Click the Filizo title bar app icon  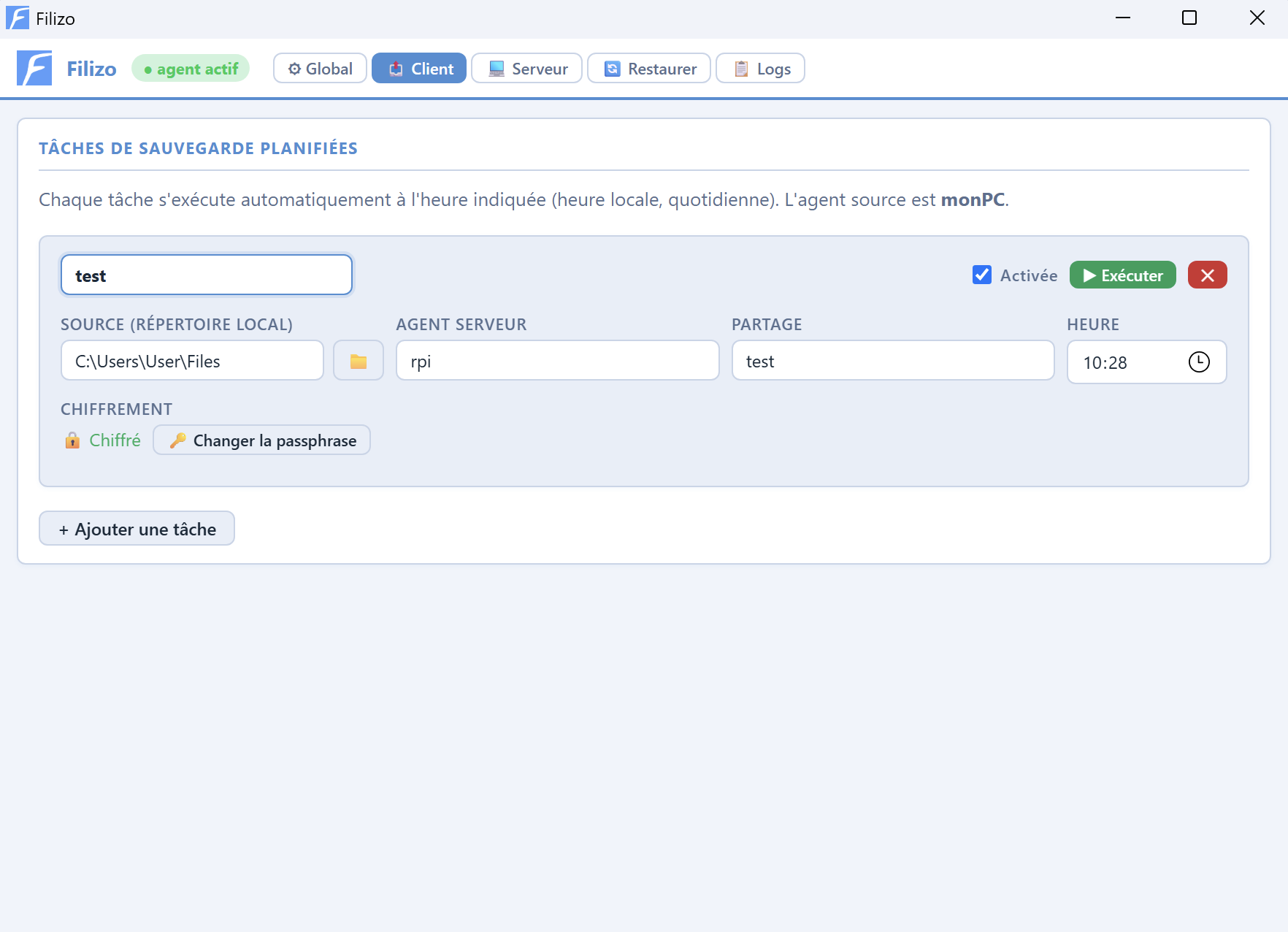click(x=18, y=18)
